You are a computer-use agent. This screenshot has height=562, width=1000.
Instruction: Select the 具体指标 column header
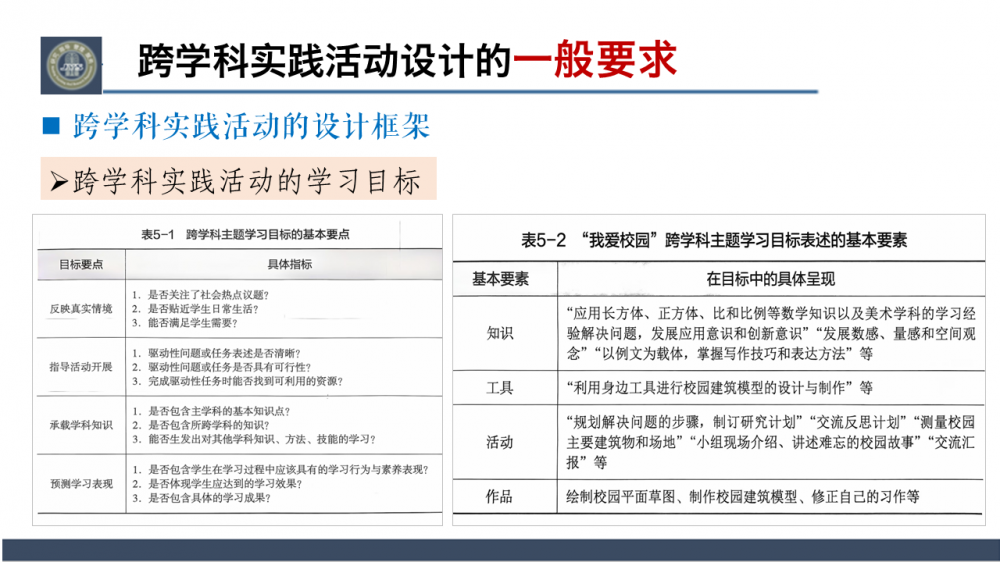pos(289,265)
